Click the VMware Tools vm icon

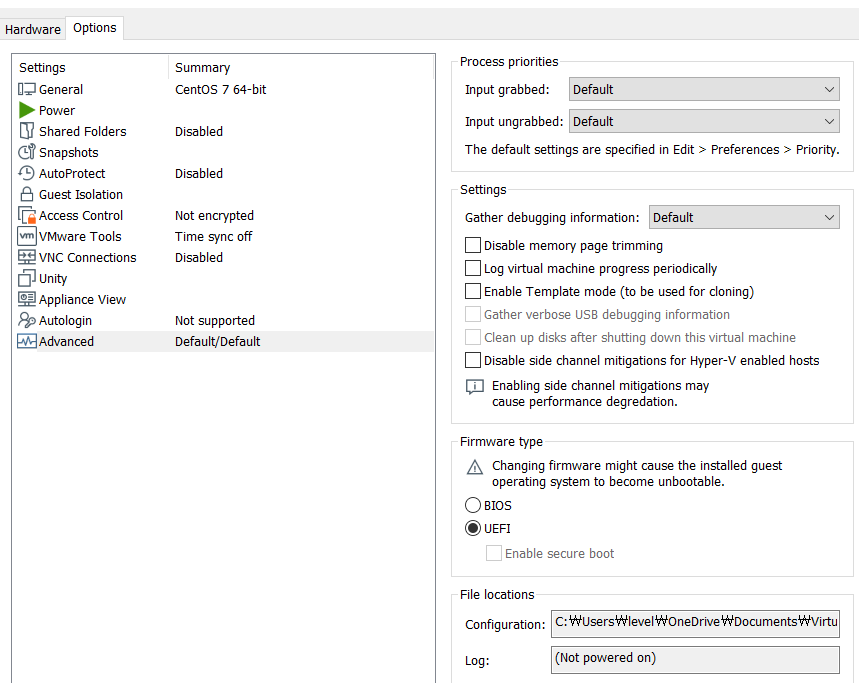pos(26,236)
